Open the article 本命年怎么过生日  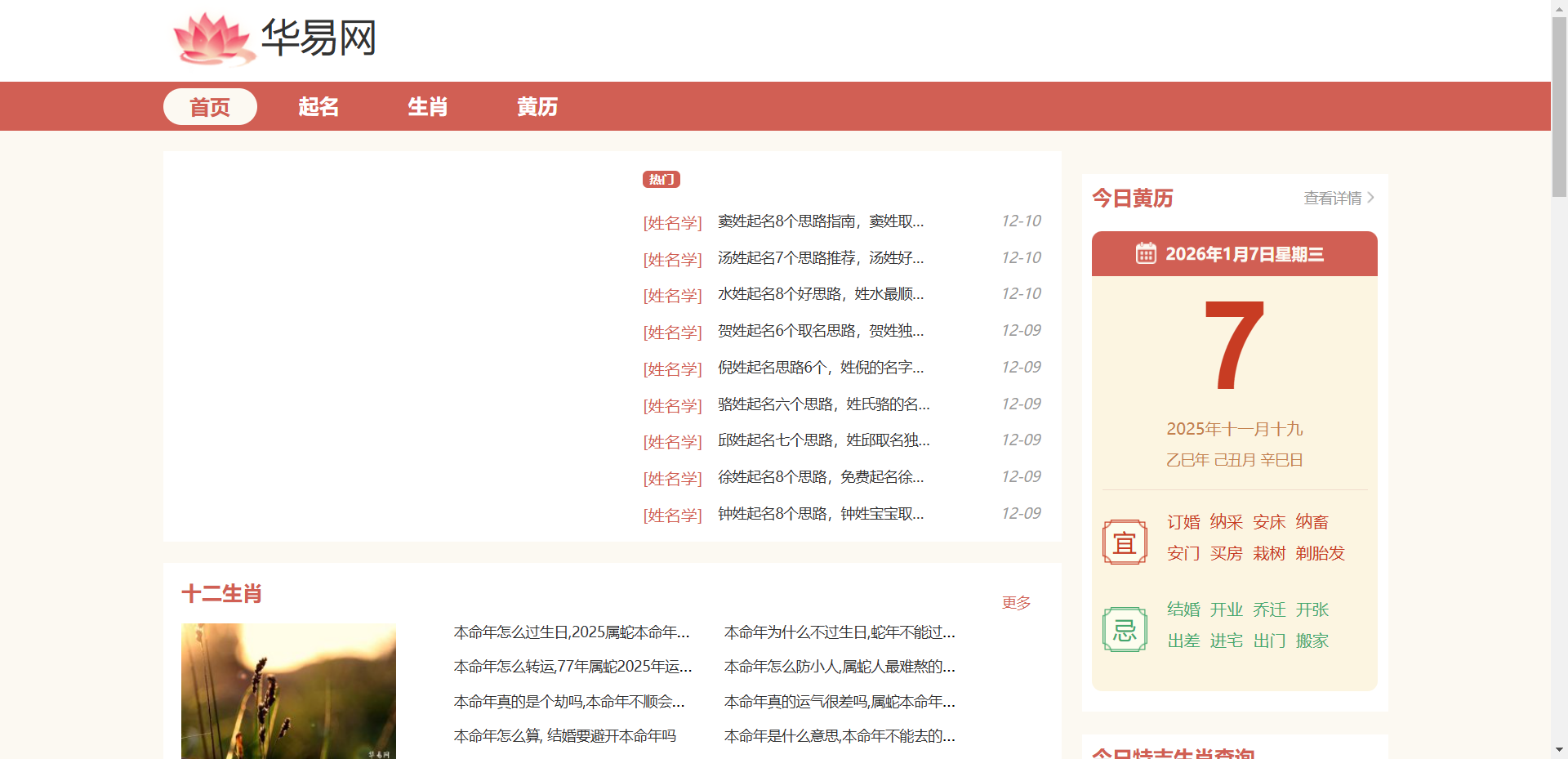[572, 632]
